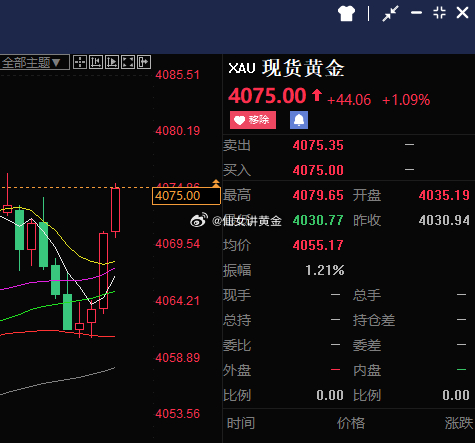The height and width of the screenshot is (443, 475).
Task: Click the 总手 label
Action: tap(367, 295)
